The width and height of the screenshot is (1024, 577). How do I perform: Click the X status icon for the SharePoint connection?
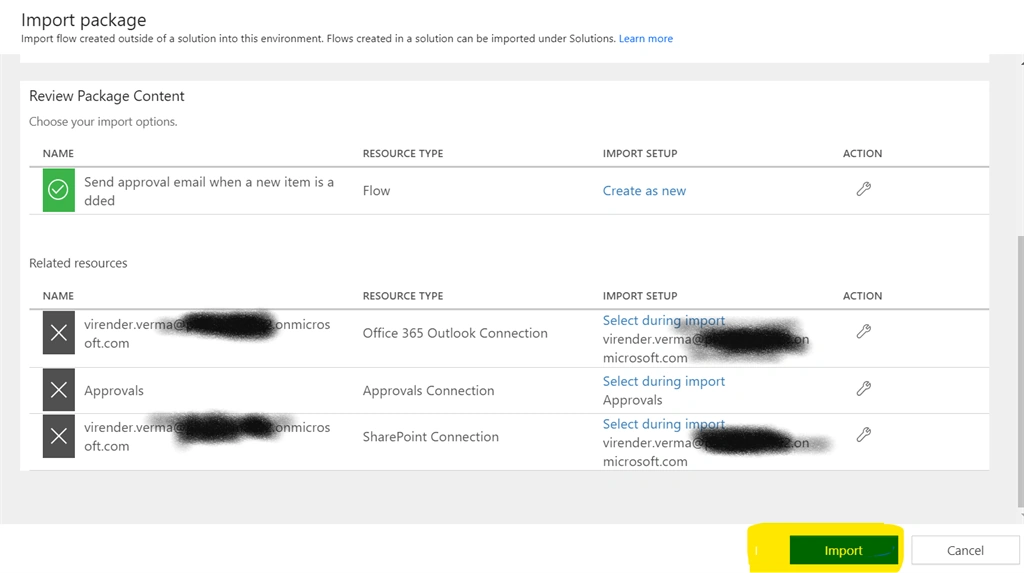tap(59, 437)
